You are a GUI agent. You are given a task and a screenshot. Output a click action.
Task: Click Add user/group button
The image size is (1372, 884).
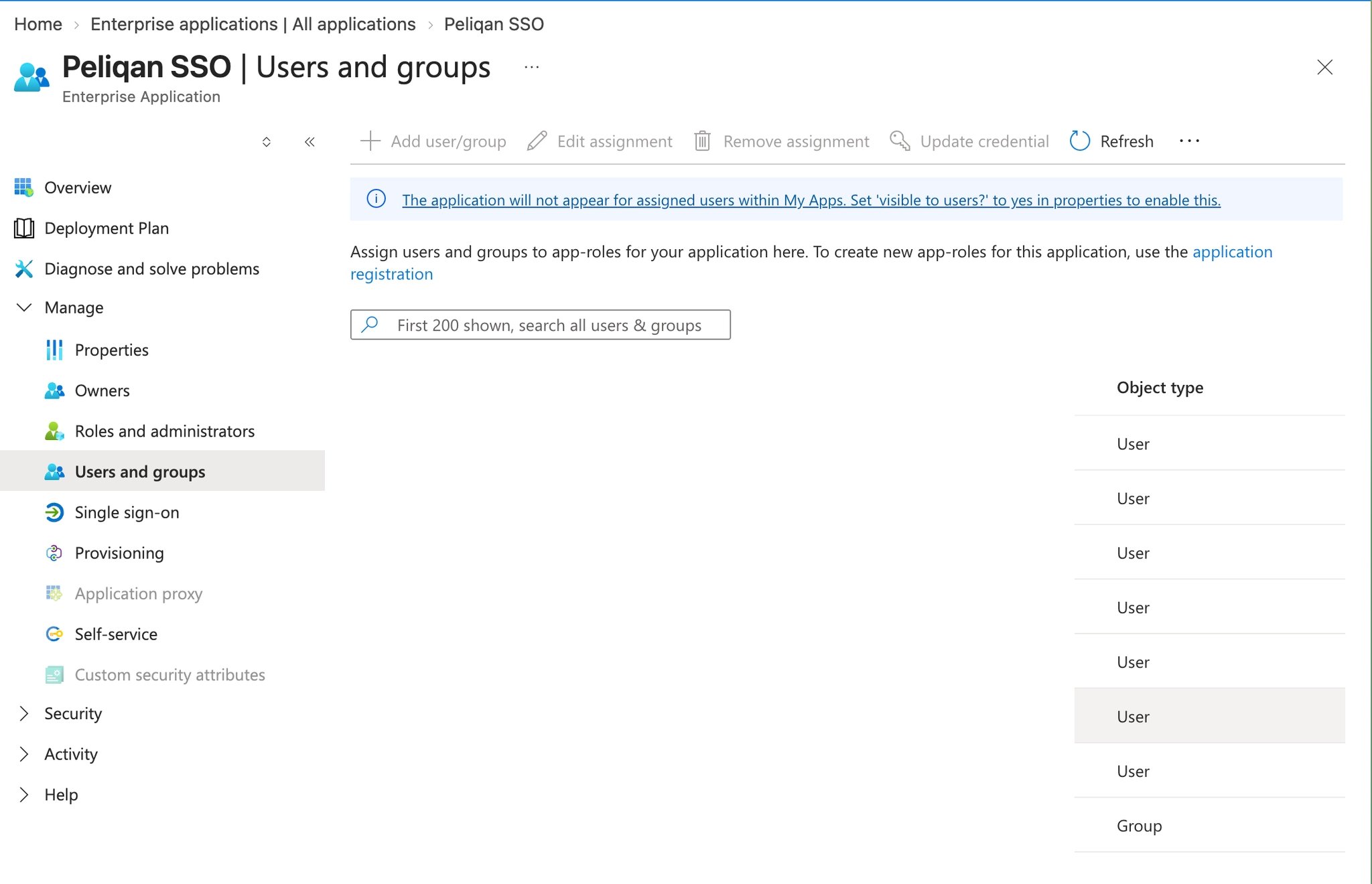pyautogui.click(x=433, y=141)
